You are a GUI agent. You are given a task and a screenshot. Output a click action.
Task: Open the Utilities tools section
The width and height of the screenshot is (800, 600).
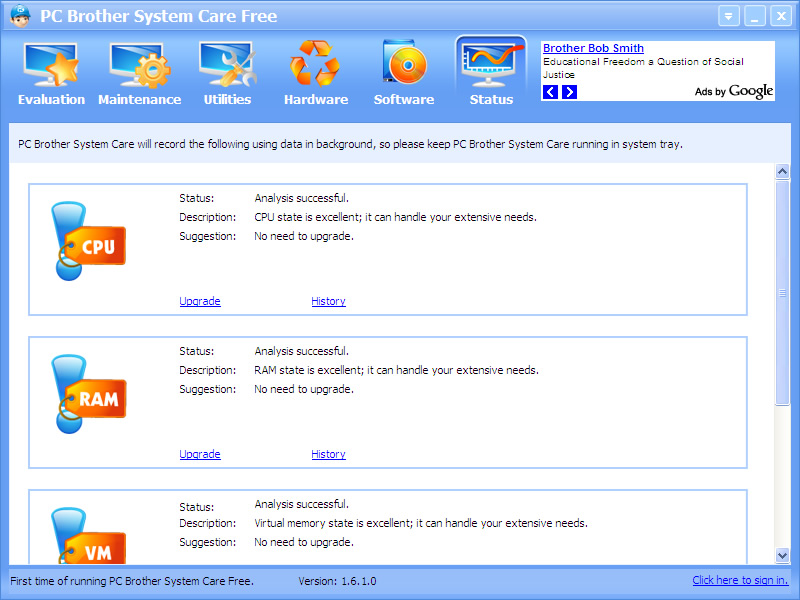point(228,72)
